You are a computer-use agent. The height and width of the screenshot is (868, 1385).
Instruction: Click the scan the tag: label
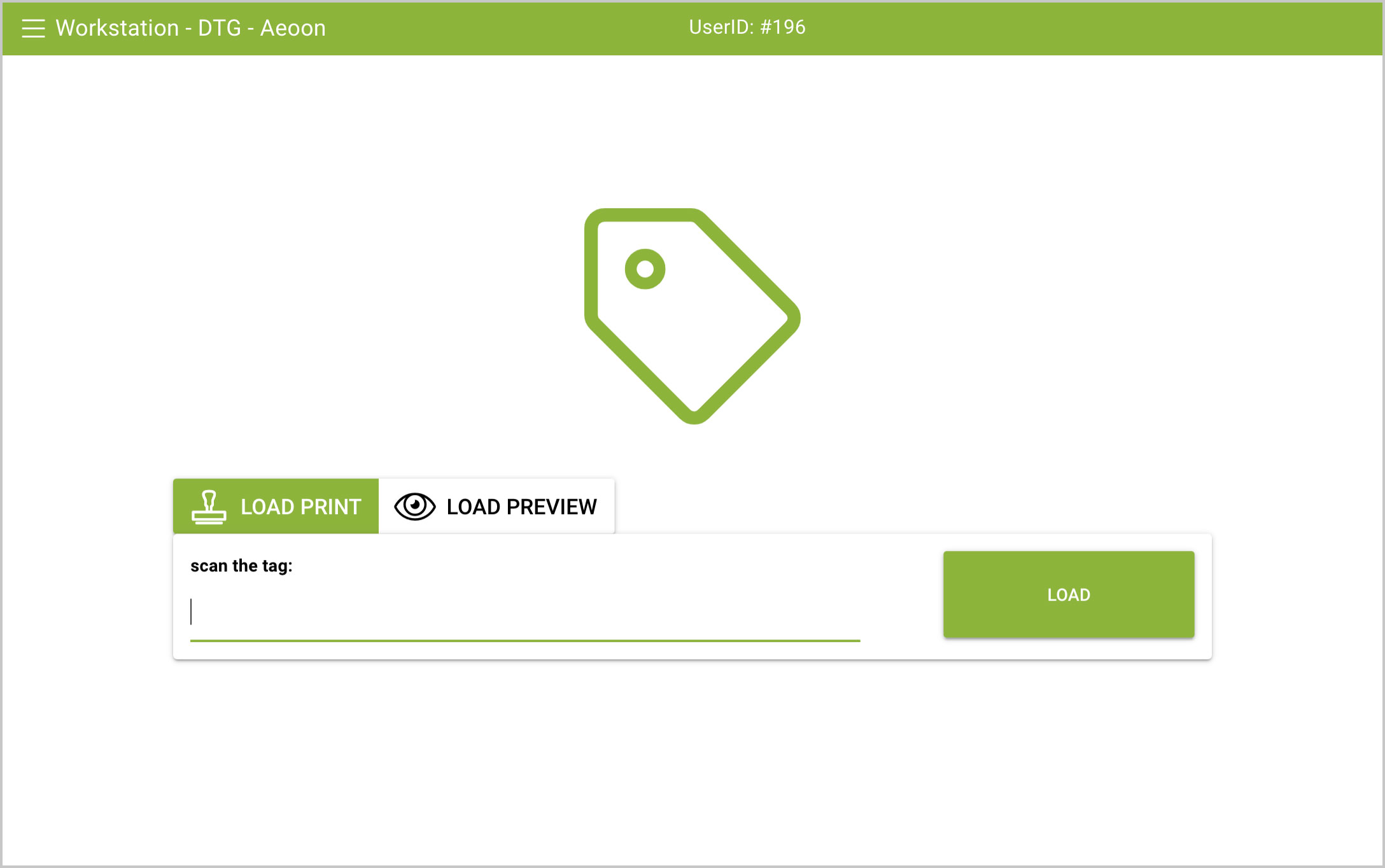click(x=241, y=566)
